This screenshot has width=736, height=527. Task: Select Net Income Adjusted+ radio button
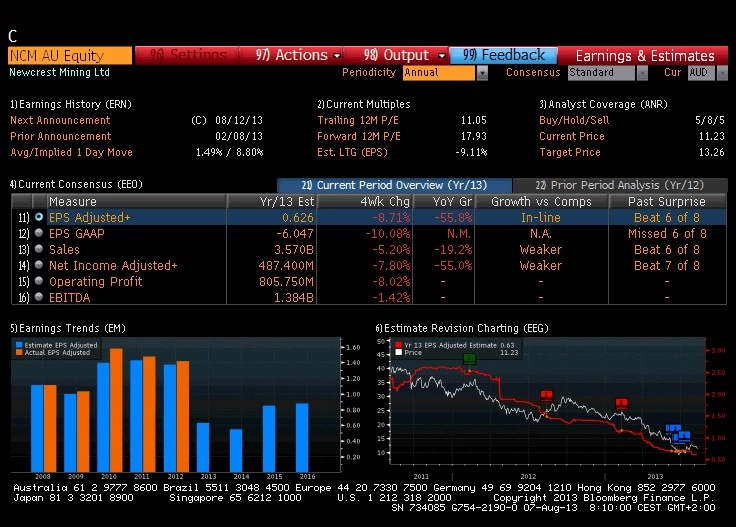(x=39, y=265)
